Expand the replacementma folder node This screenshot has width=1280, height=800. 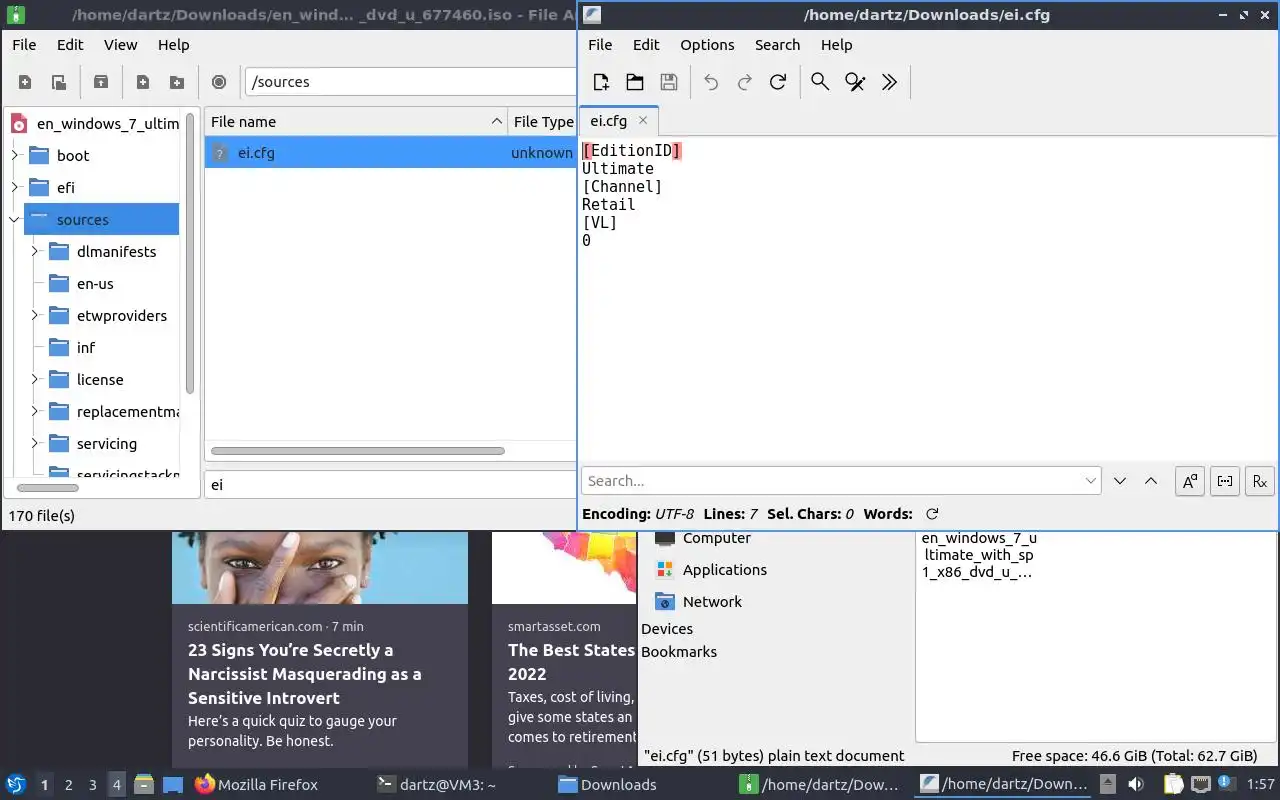35,412
